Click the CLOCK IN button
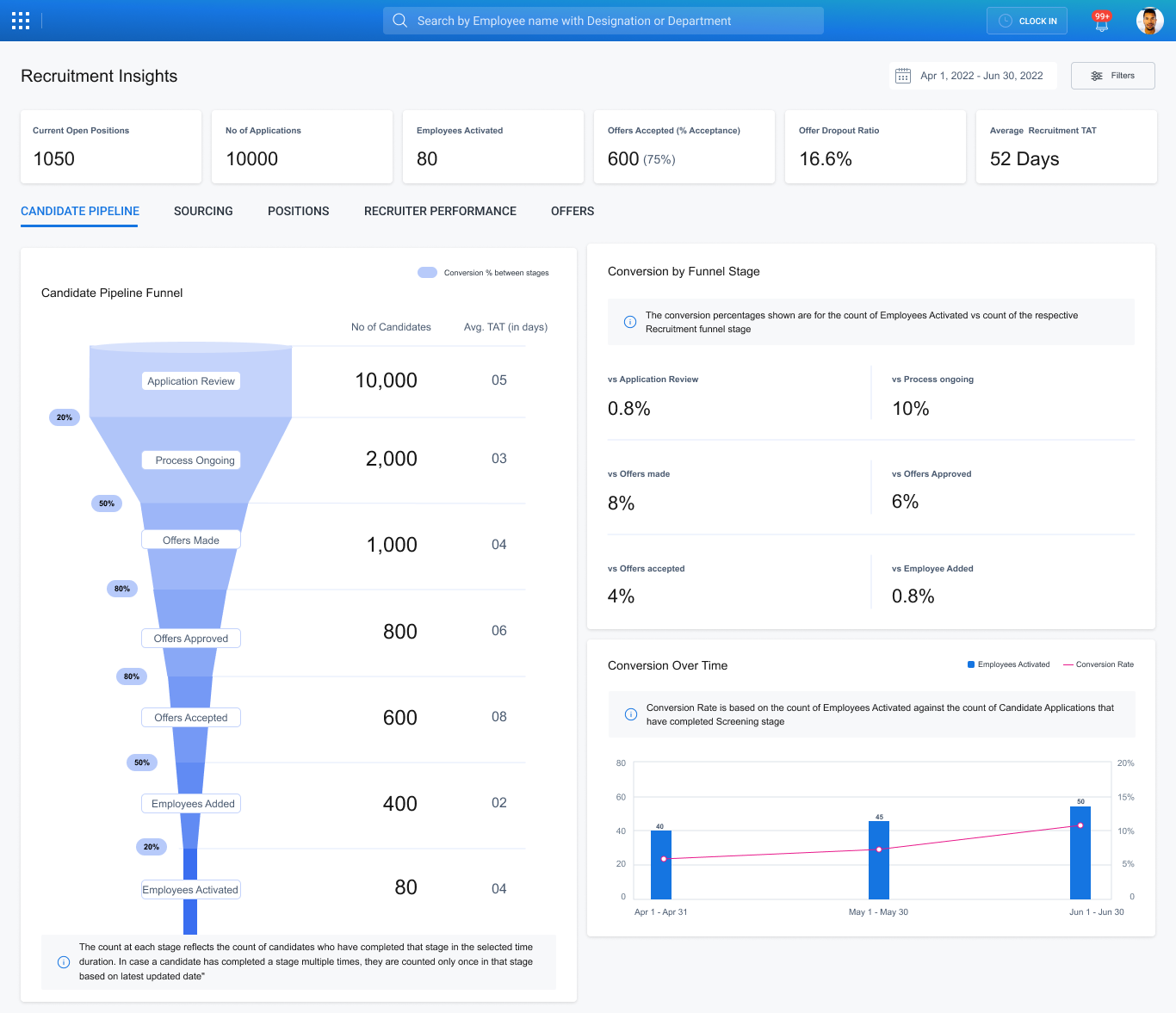This screenshot has width=1176, height=1013. tap(1027, 21)
